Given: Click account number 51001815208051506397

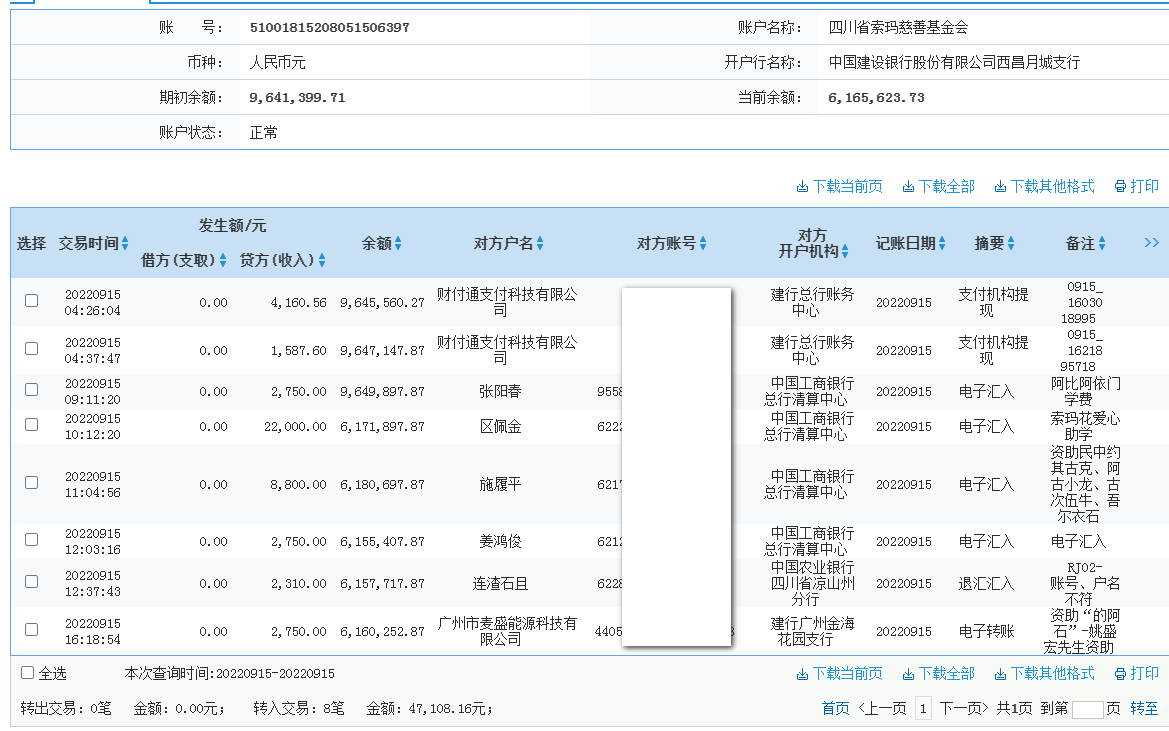Looking at the screenshot, I should click(330, 28).
